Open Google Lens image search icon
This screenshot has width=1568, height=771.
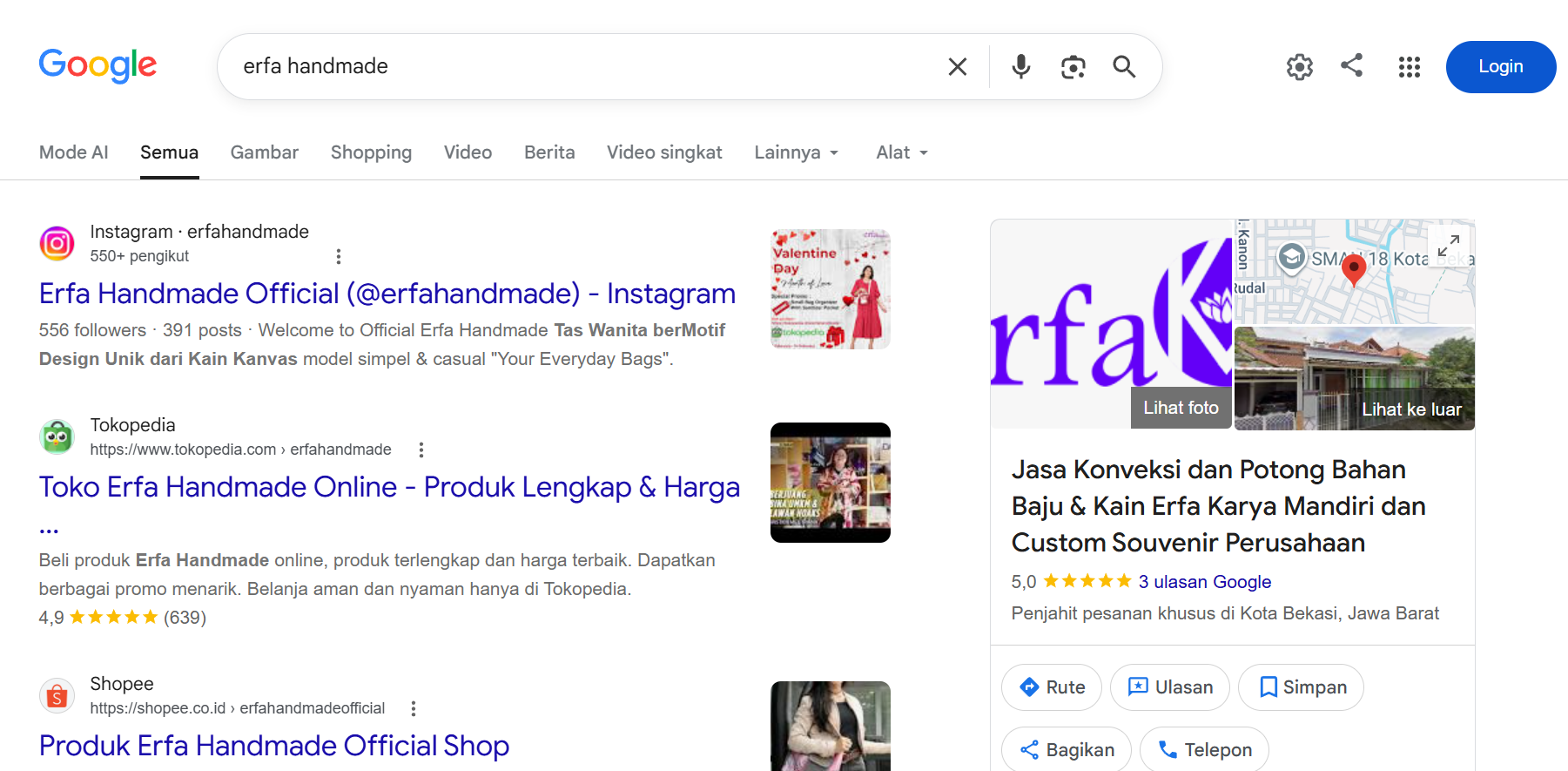tap(1073, 67)
